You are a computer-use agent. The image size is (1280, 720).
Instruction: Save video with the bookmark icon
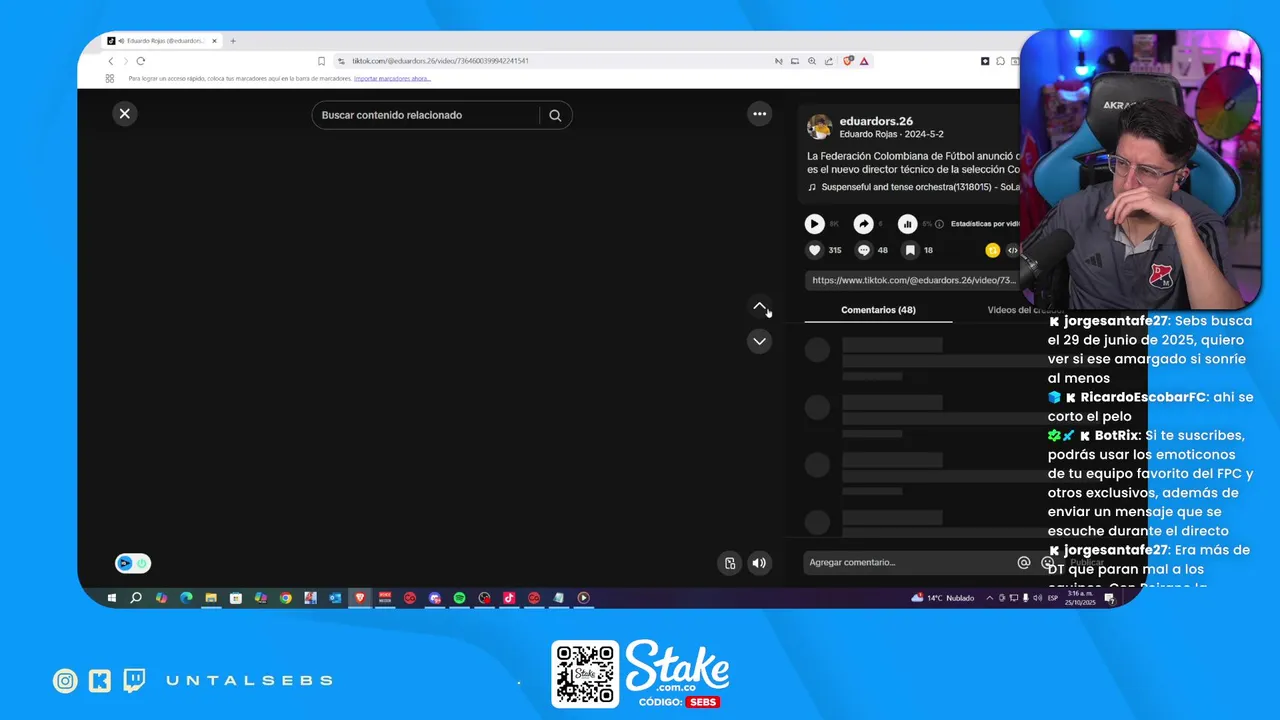tap(910, 250)
